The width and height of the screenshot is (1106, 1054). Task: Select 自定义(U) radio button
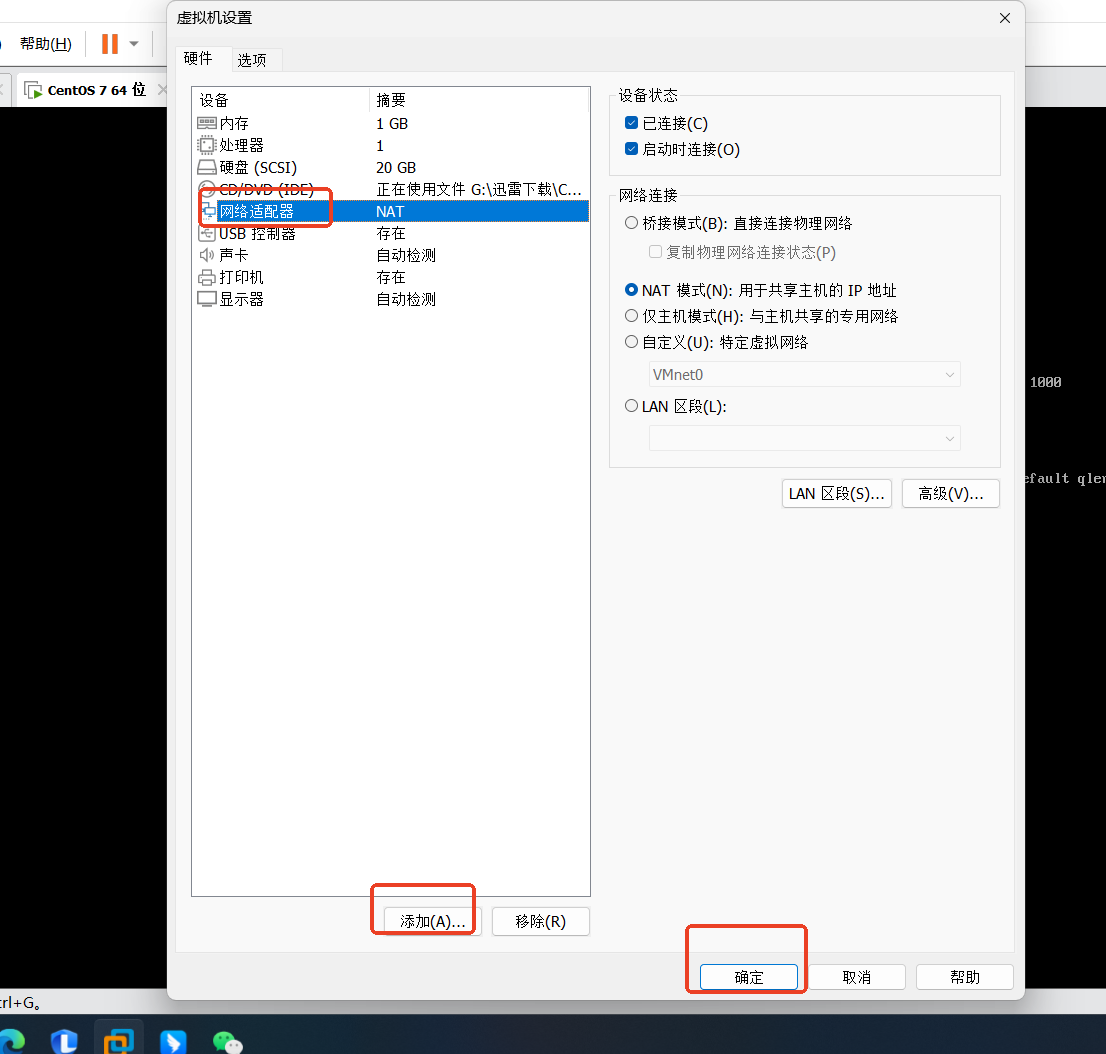pos(631,341)
